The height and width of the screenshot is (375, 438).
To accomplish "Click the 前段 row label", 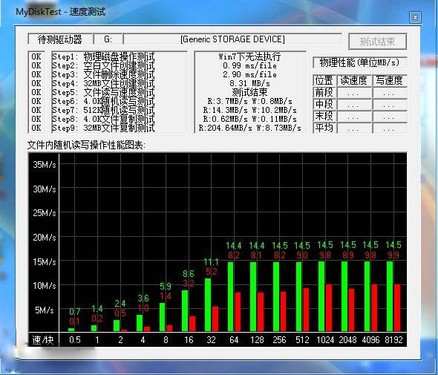I will pyautogui.click(x=324, y=92).
